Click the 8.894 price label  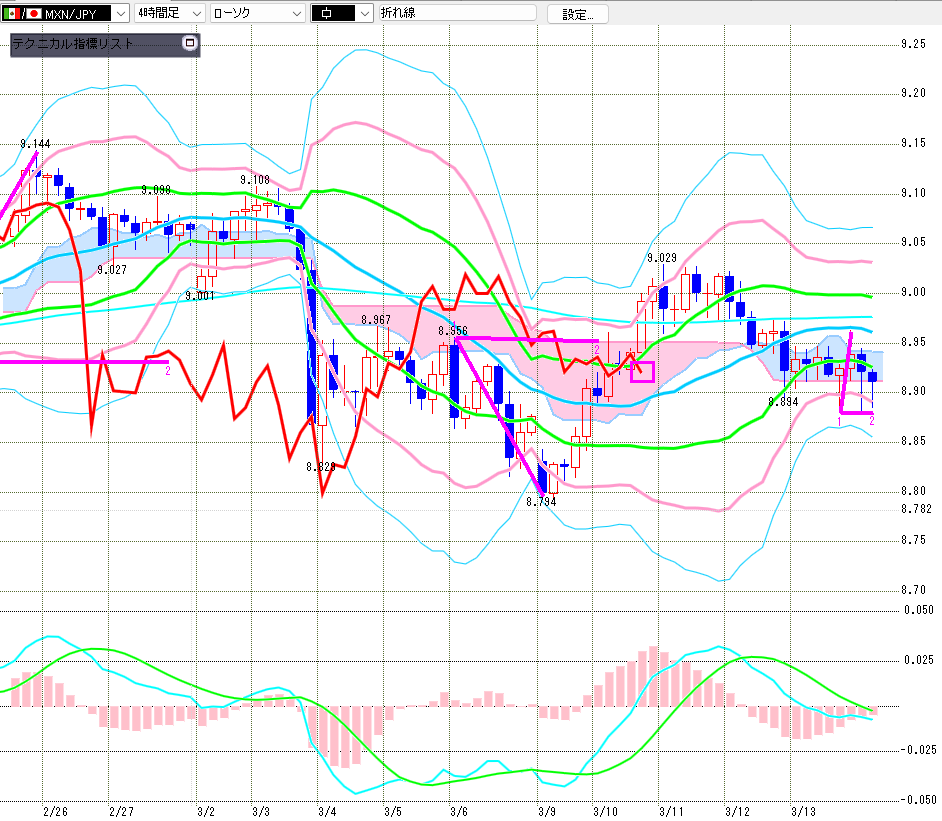coord(783,401)
